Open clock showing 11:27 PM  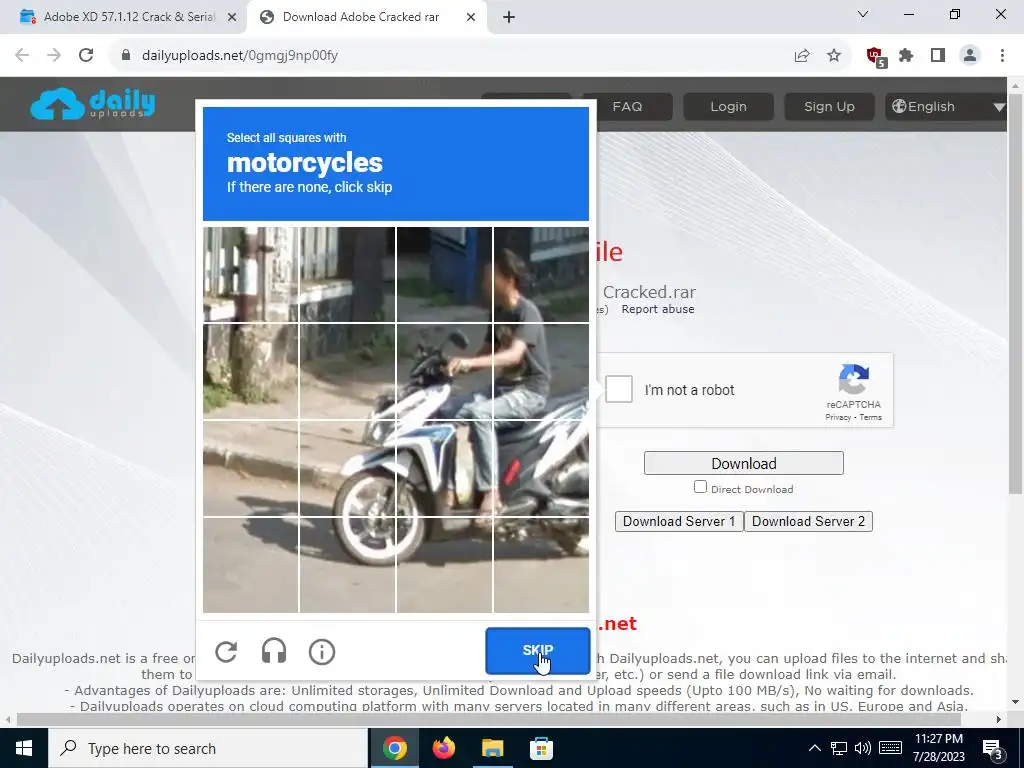click(x=938, y=739)
